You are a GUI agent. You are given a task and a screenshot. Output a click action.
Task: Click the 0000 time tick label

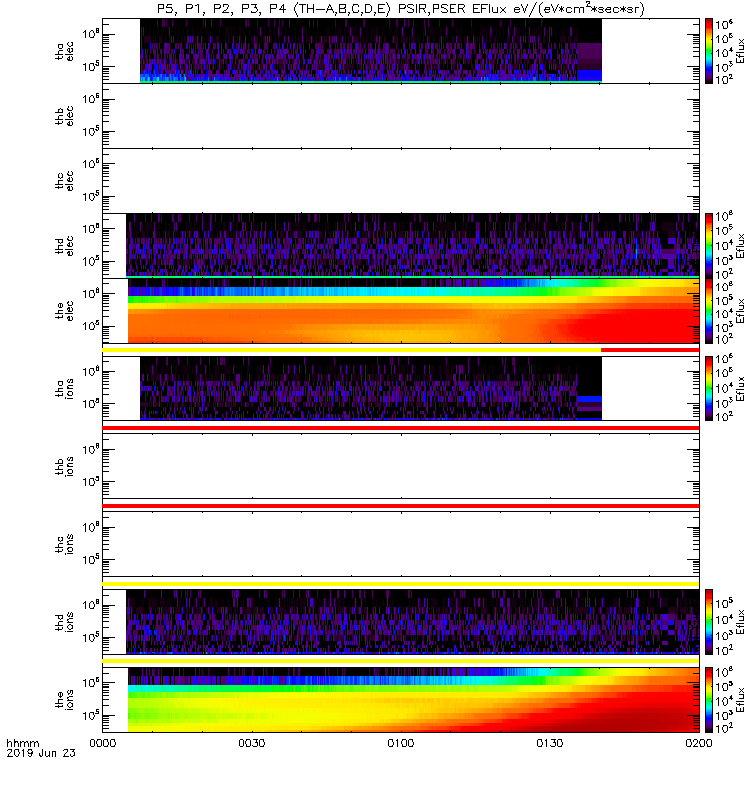[x=103, y=743]
